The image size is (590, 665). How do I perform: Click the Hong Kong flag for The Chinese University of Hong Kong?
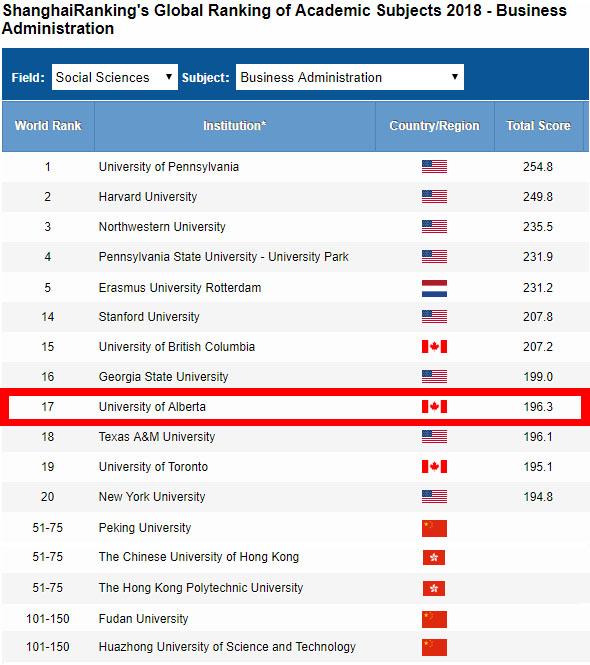[434, 558]
